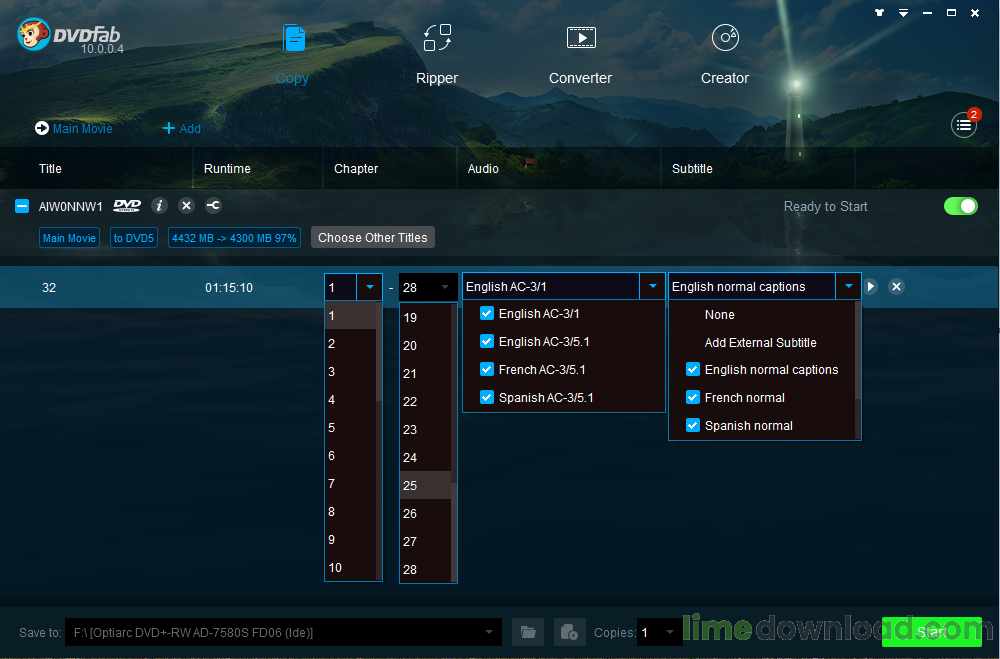Image resolution: width=1000 pixels, height=659 pixels.
Task: Click the Main Movie blue tag
Action: pos(69,238)
